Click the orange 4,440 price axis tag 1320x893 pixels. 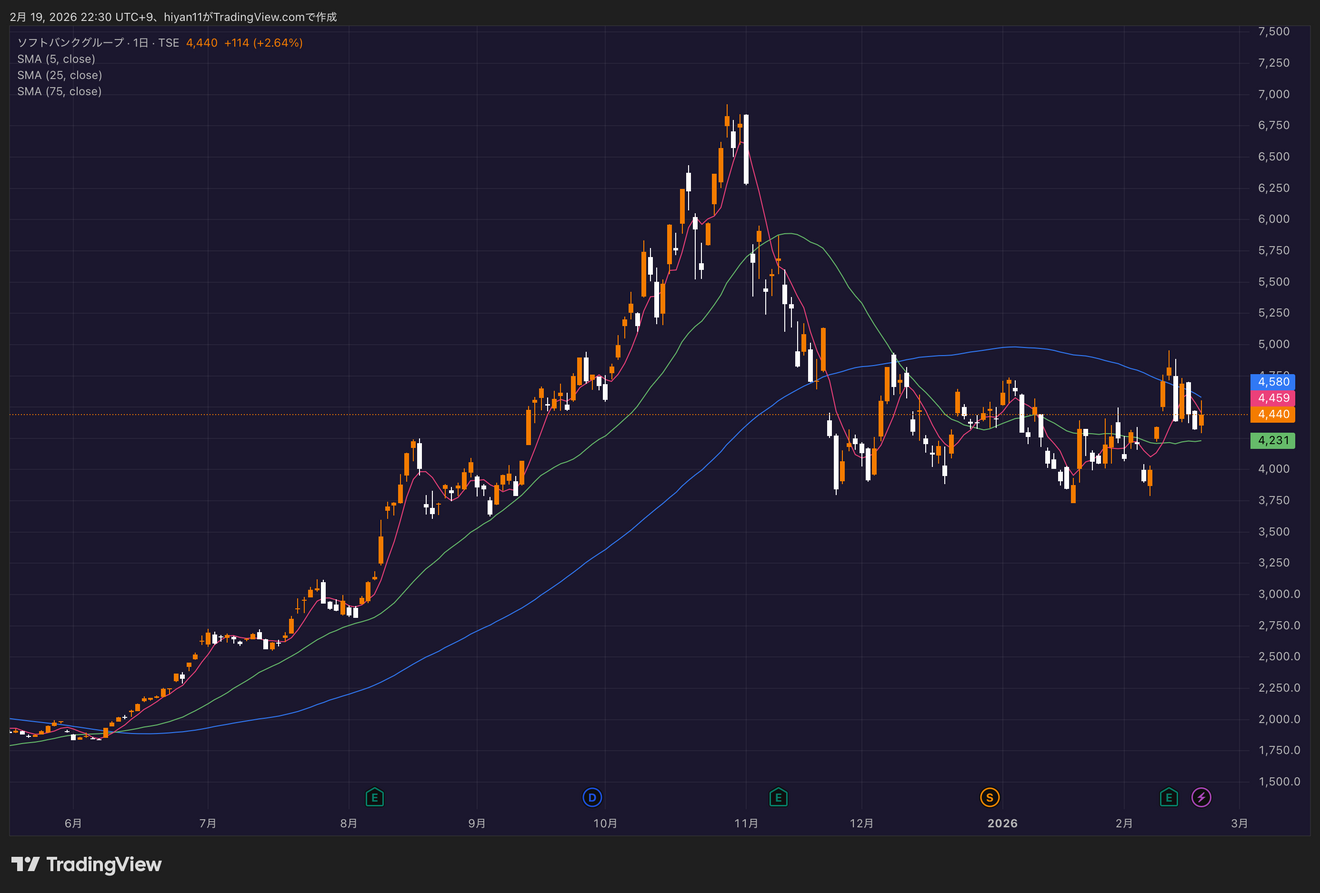click(1273, 414)
